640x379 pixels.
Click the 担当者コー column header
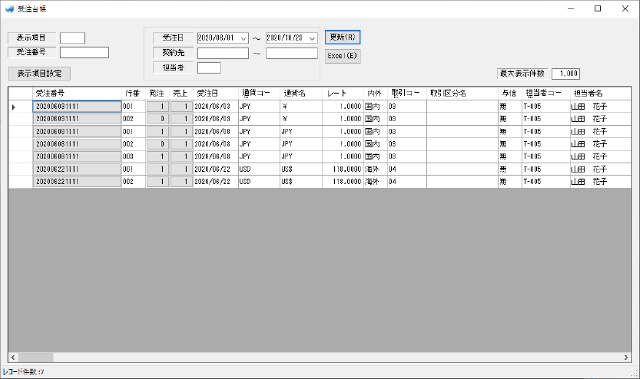point(546,93)
